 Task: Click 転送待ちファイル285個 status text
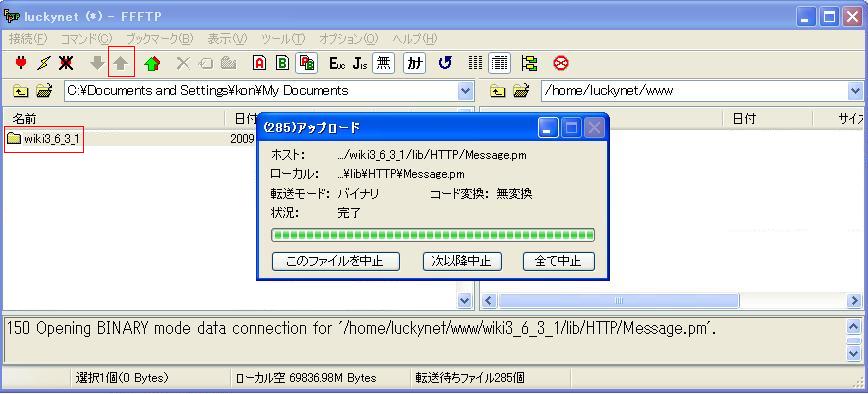point(470,379)
